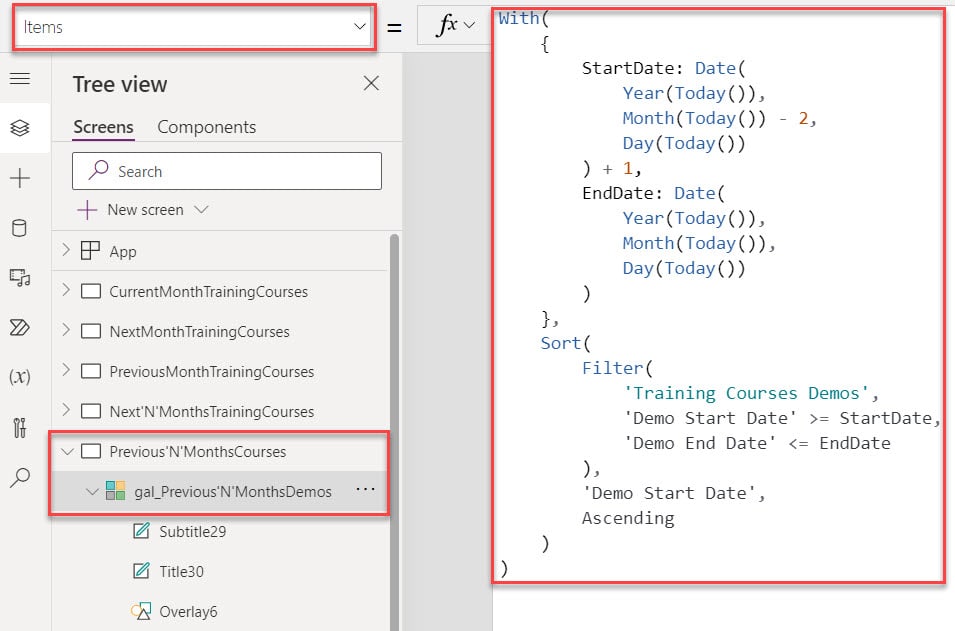Click 'Training Courses Demos' in the formula

tap(745, 393)
